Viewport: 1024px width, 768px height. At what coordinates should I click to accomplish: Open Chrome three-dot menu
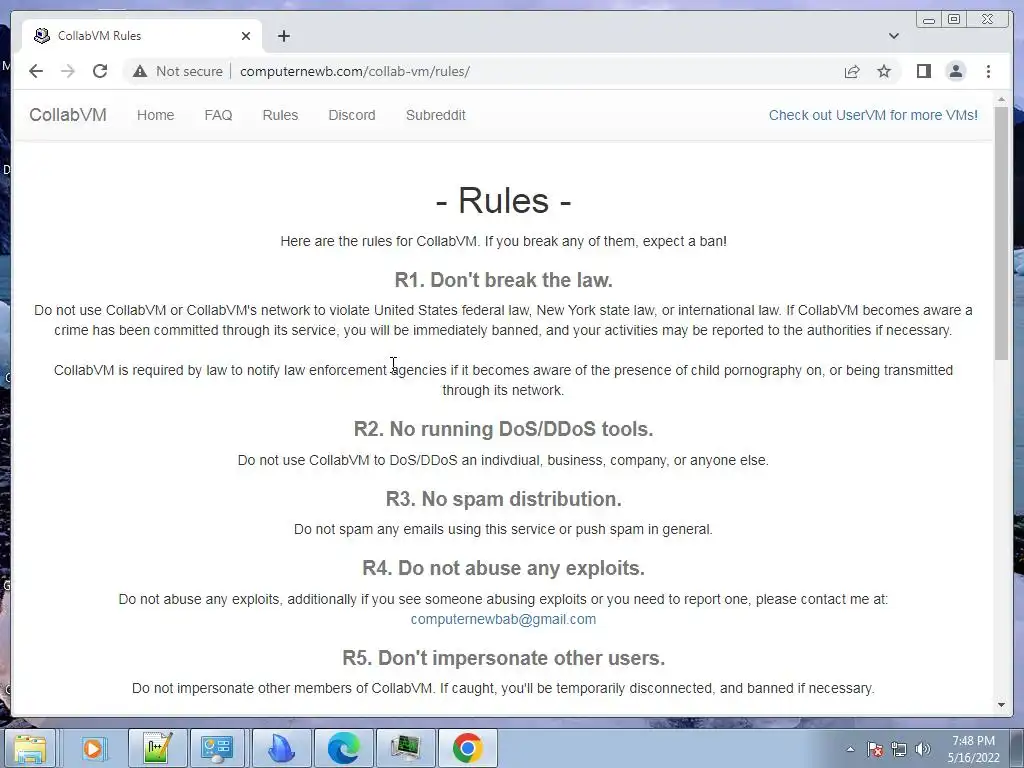pyautogui.click(x=988, y=71)
